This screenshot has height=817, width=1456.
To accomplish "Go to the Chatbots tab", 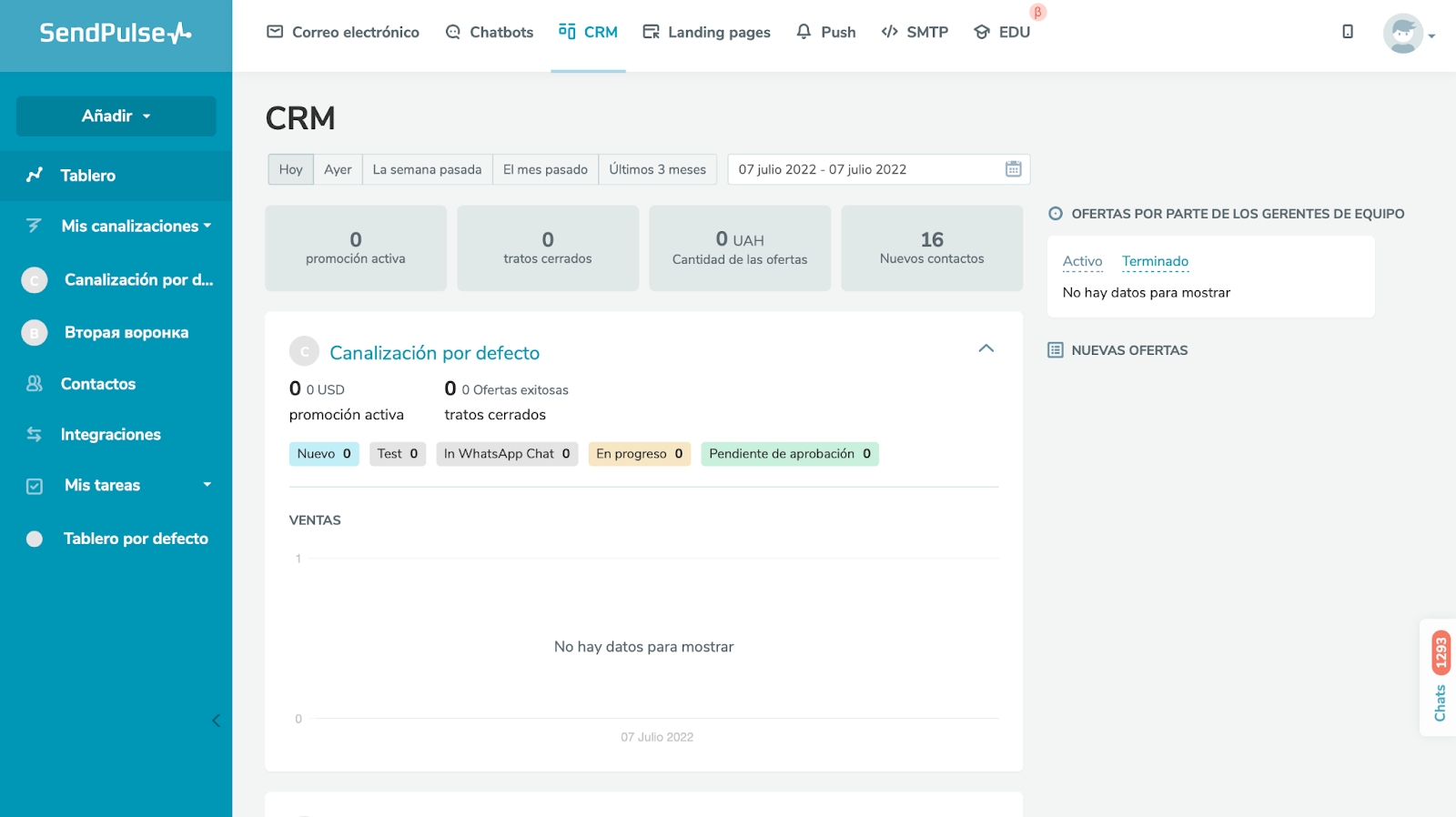I will [490, 33].
